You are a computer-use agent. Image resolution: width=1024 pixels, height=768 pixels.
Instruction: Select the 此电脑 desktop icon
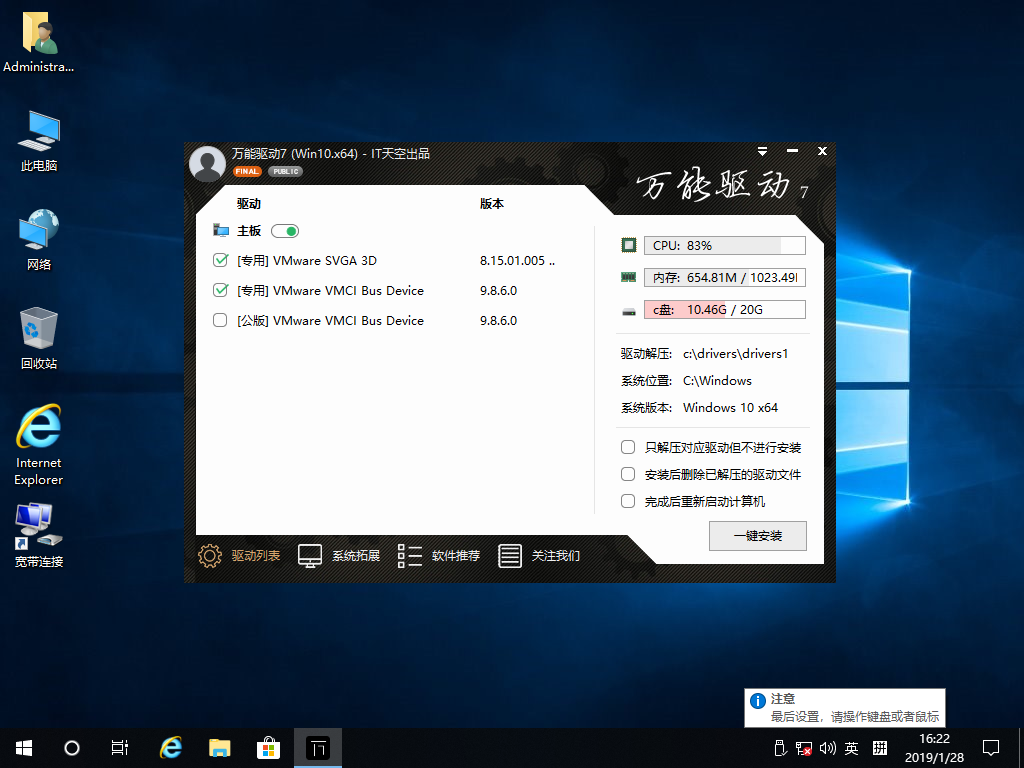pyautogui.click(x=39, y=141)
